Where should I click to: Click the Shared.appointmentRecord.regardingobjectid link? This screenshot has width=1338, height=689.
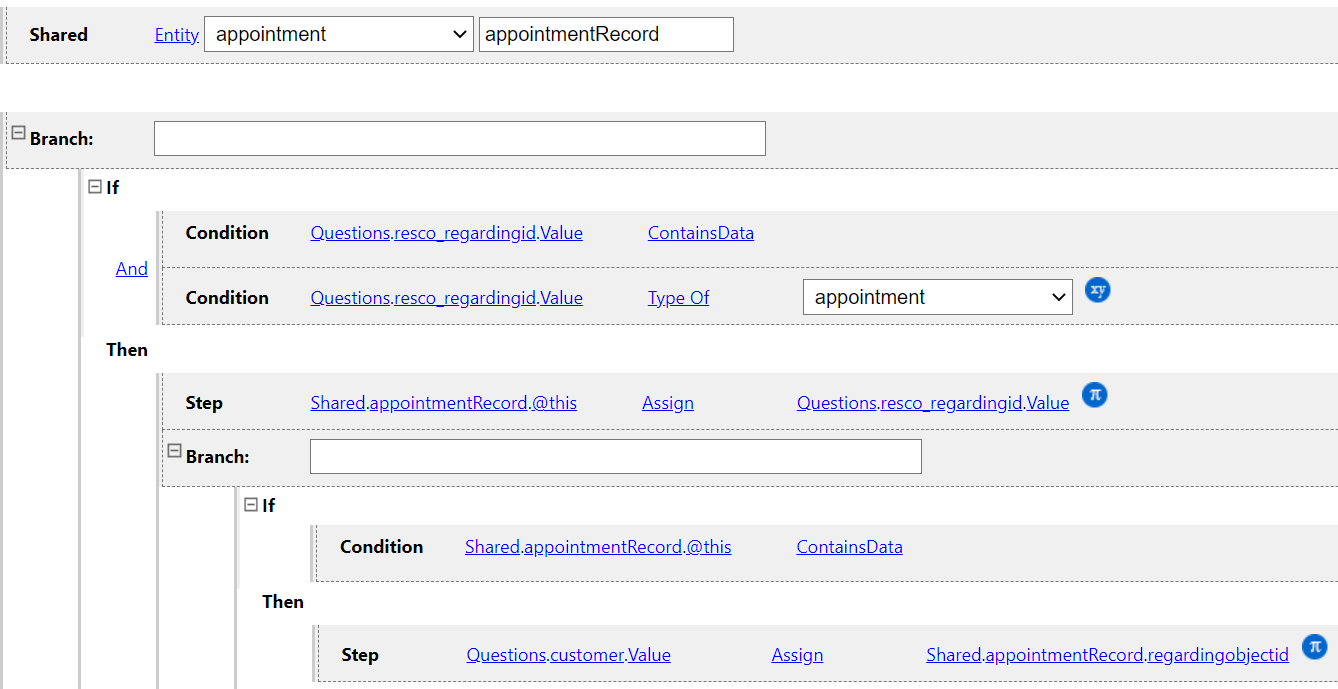pos(1107,655)
